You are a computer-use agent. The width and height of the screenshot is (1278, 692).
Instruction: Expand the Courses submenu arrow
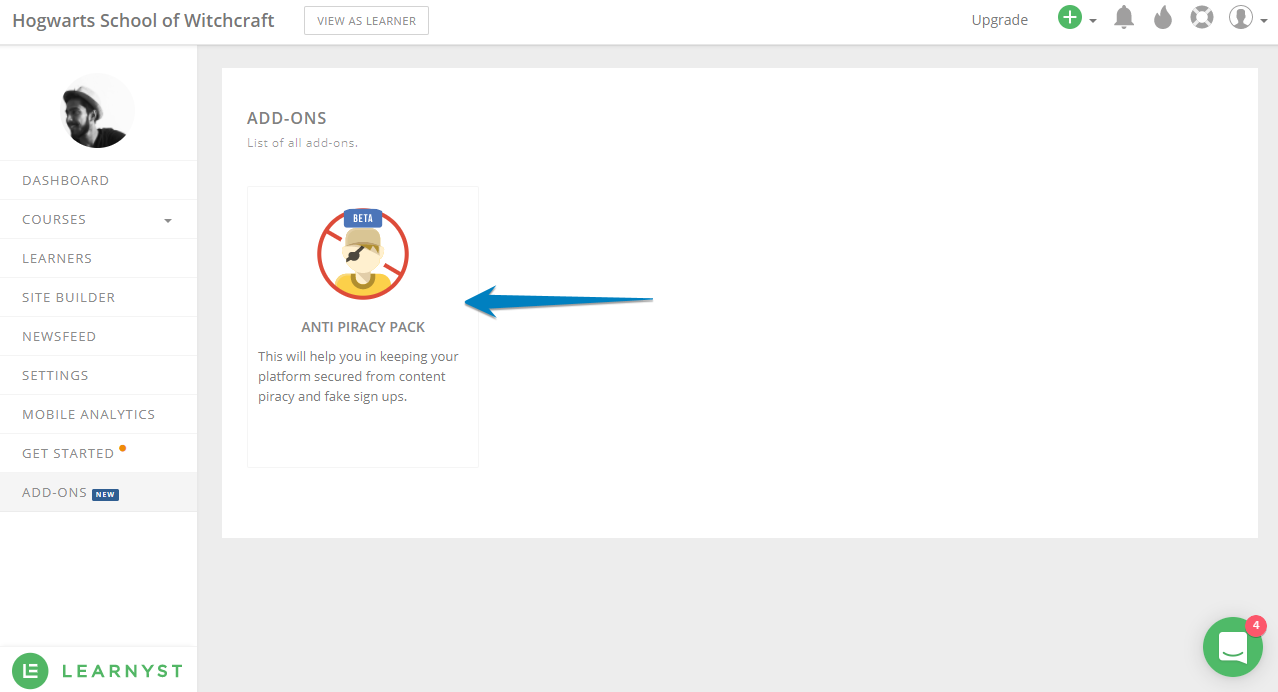[x=168, y=221]
